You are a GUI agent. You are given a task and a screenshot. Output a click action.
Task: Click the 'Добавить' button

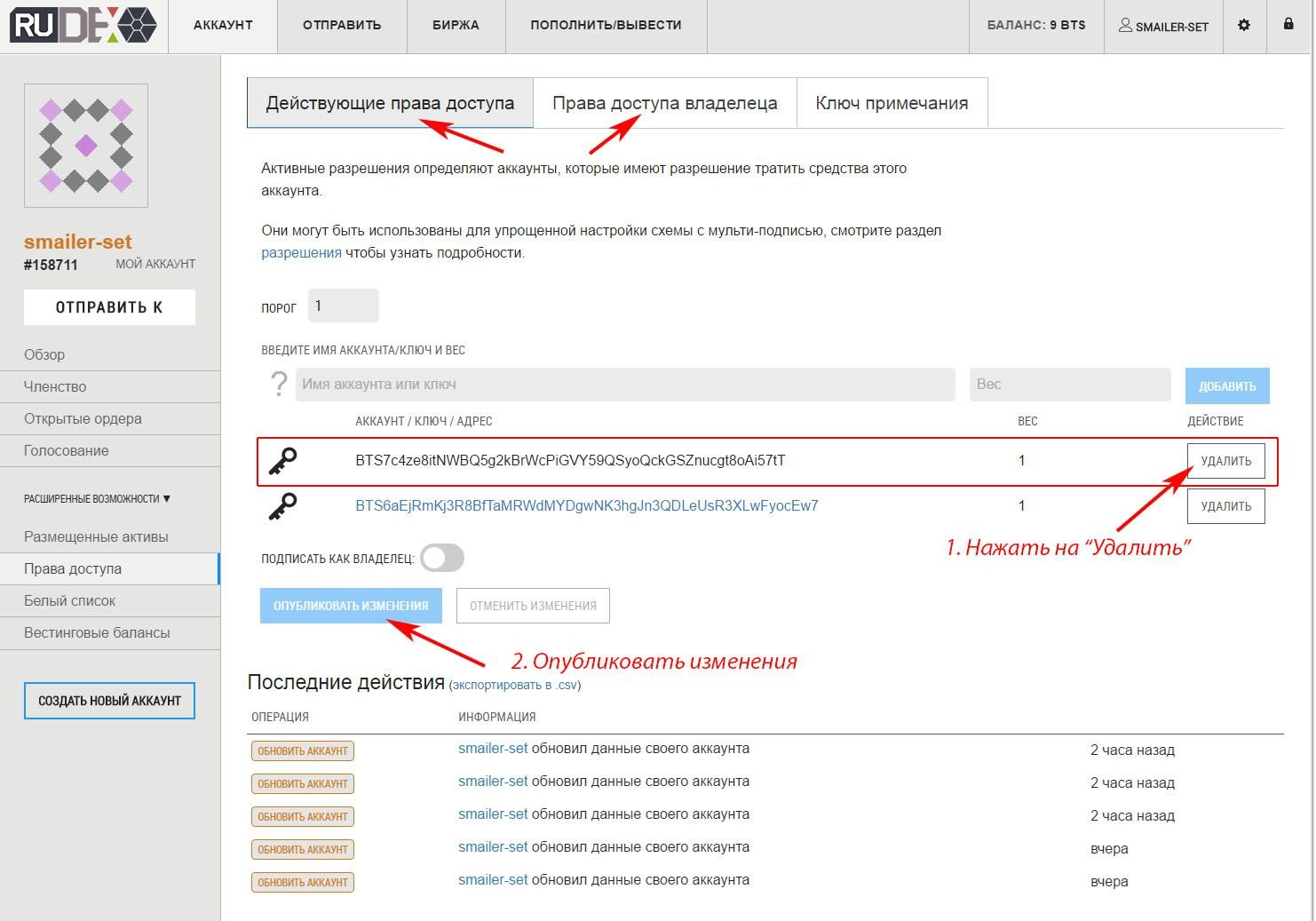pyautogui.click(x=1227, y=385)
